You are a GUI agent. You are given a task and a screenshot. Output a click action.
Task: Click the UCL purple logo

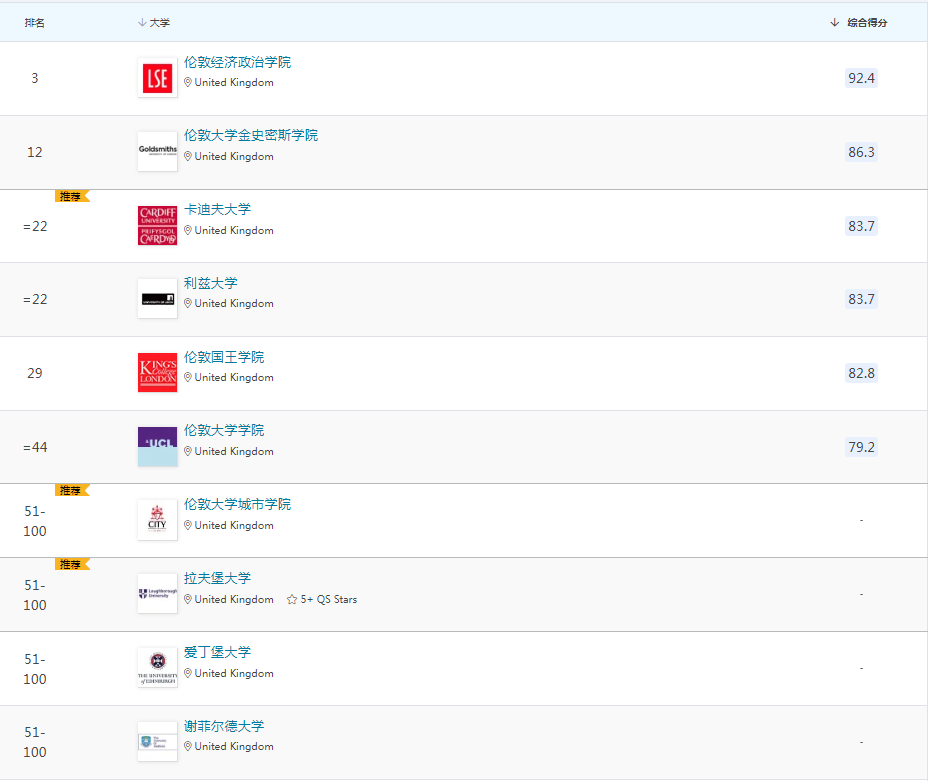pyautogui.click(x=157, y=447)
